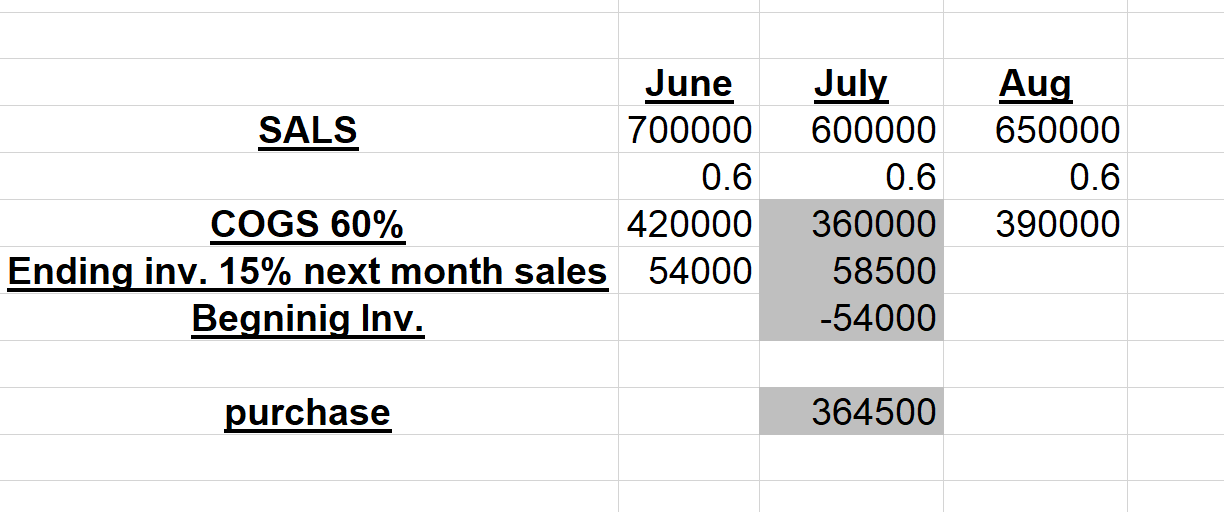Select June ending inventory 54000

689,271
